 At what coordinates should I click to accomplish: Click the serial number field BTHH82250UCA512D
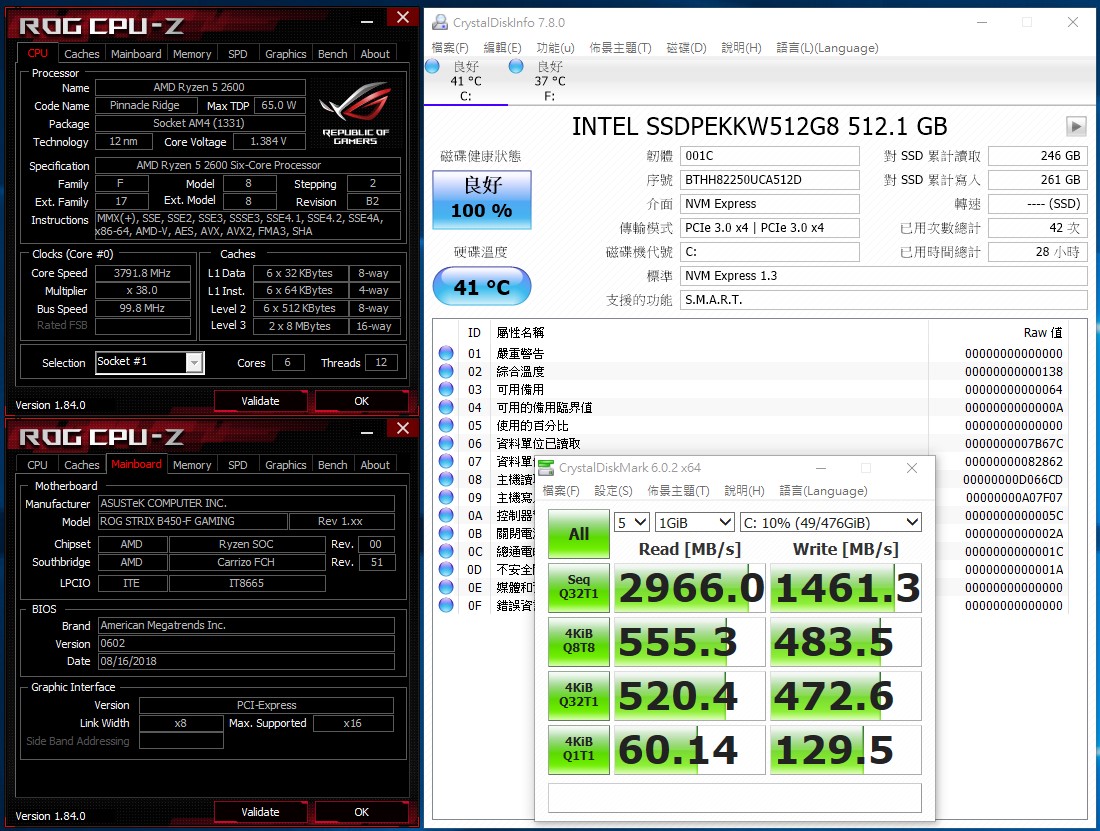point(770,180)
